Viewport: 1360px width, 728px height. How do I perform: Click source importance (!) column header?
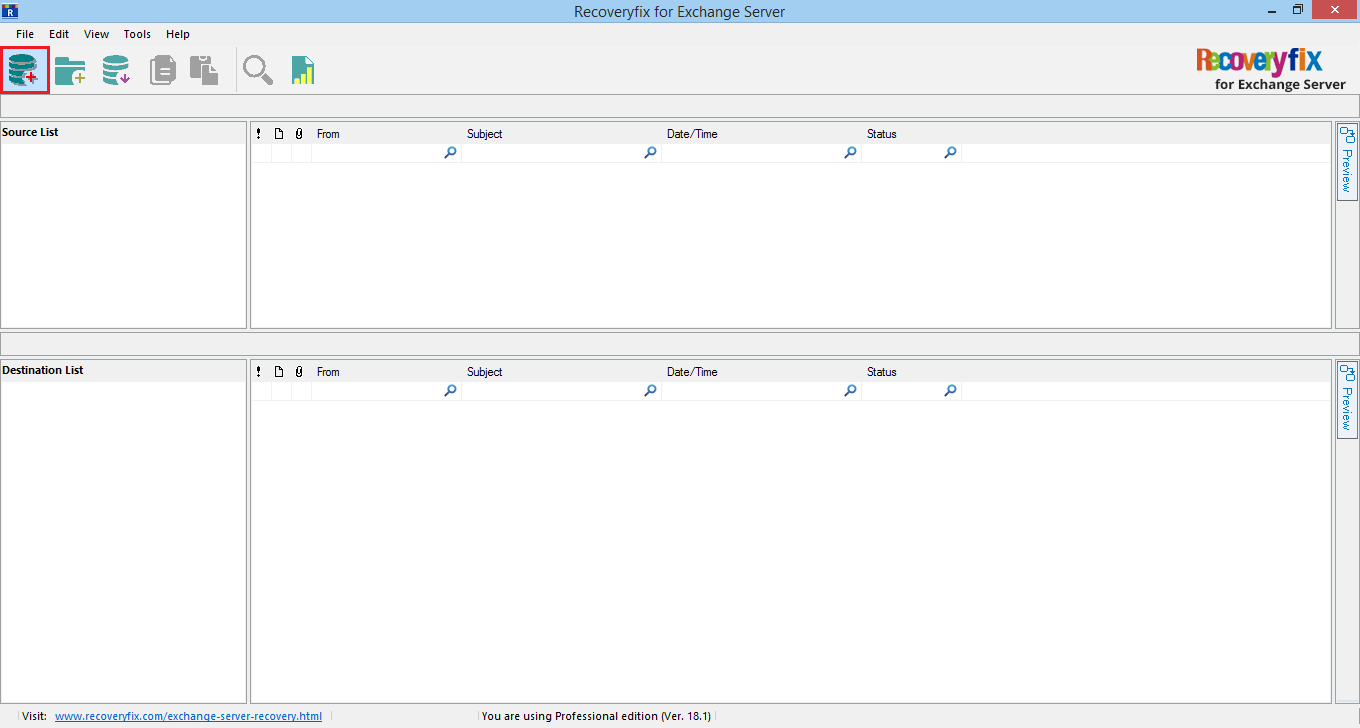[x=259, y=134]
